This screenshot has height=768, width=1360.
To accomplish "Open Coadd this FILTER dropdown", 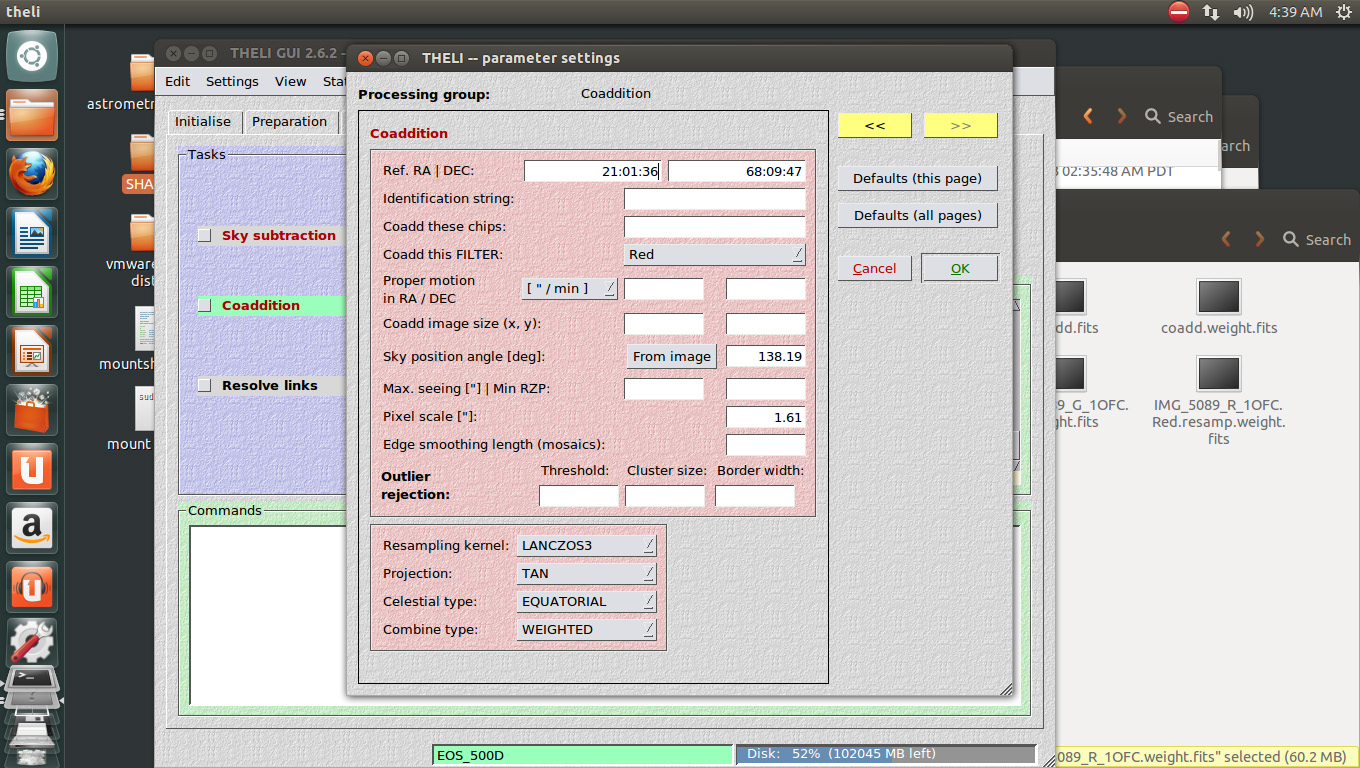I will pos(714,254).
